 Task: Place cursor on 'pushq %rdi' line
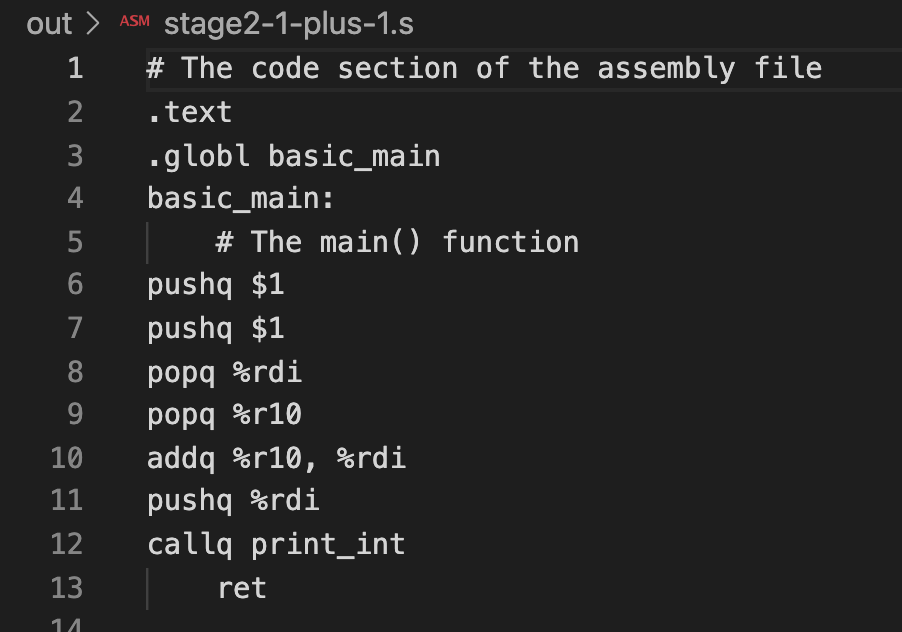tap(233, 502)
